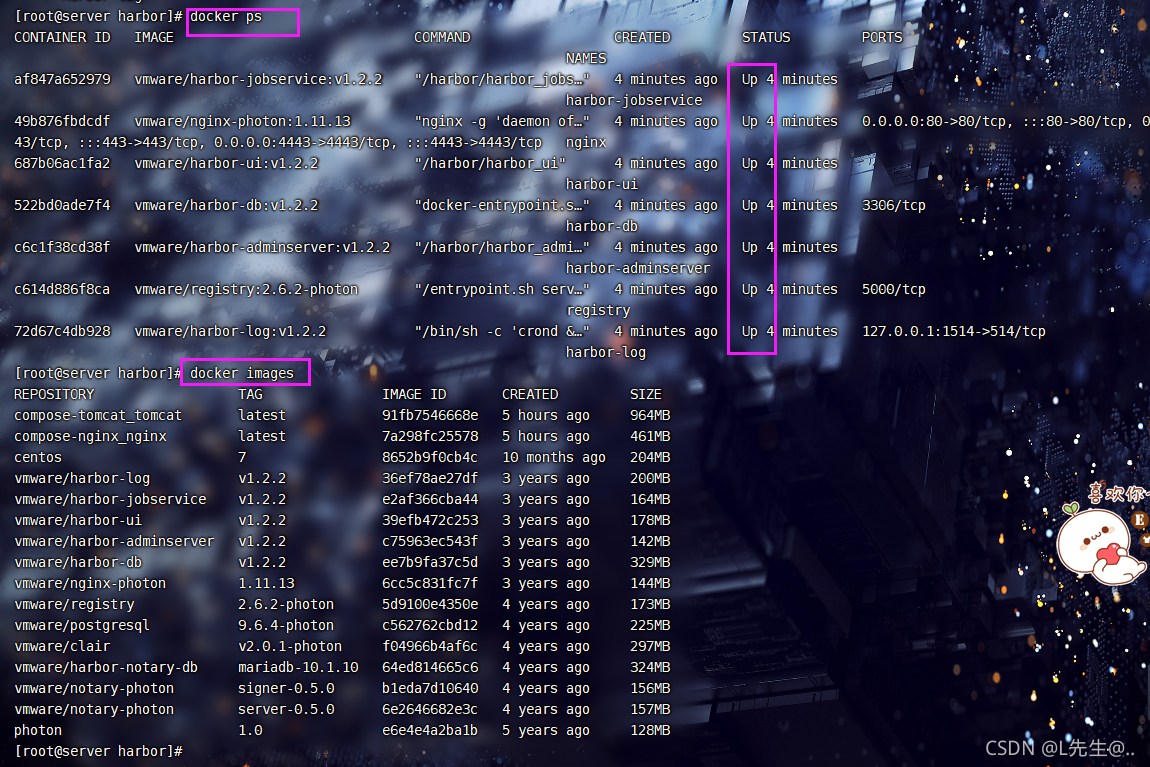Click the CONTAINER ID column header
The height and width of the screenshot is (767, 1150).
(62, 37)
